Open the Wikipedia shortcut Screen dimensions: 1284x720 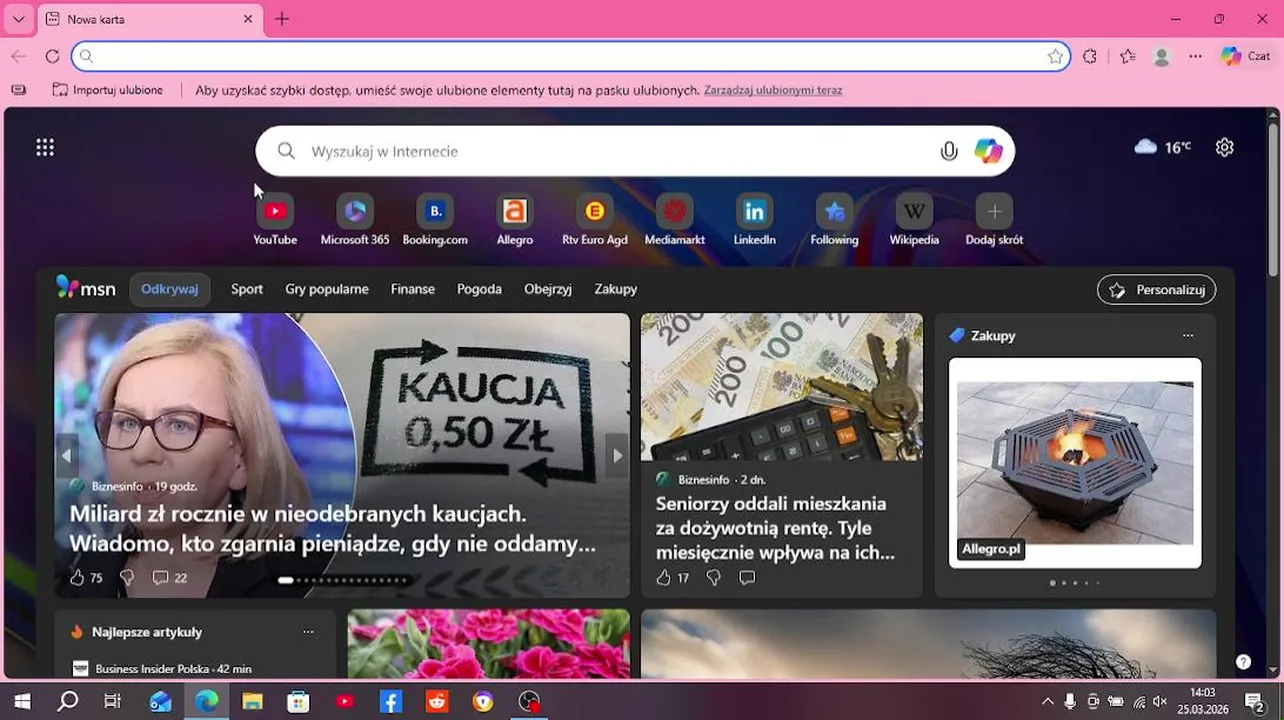914,219
